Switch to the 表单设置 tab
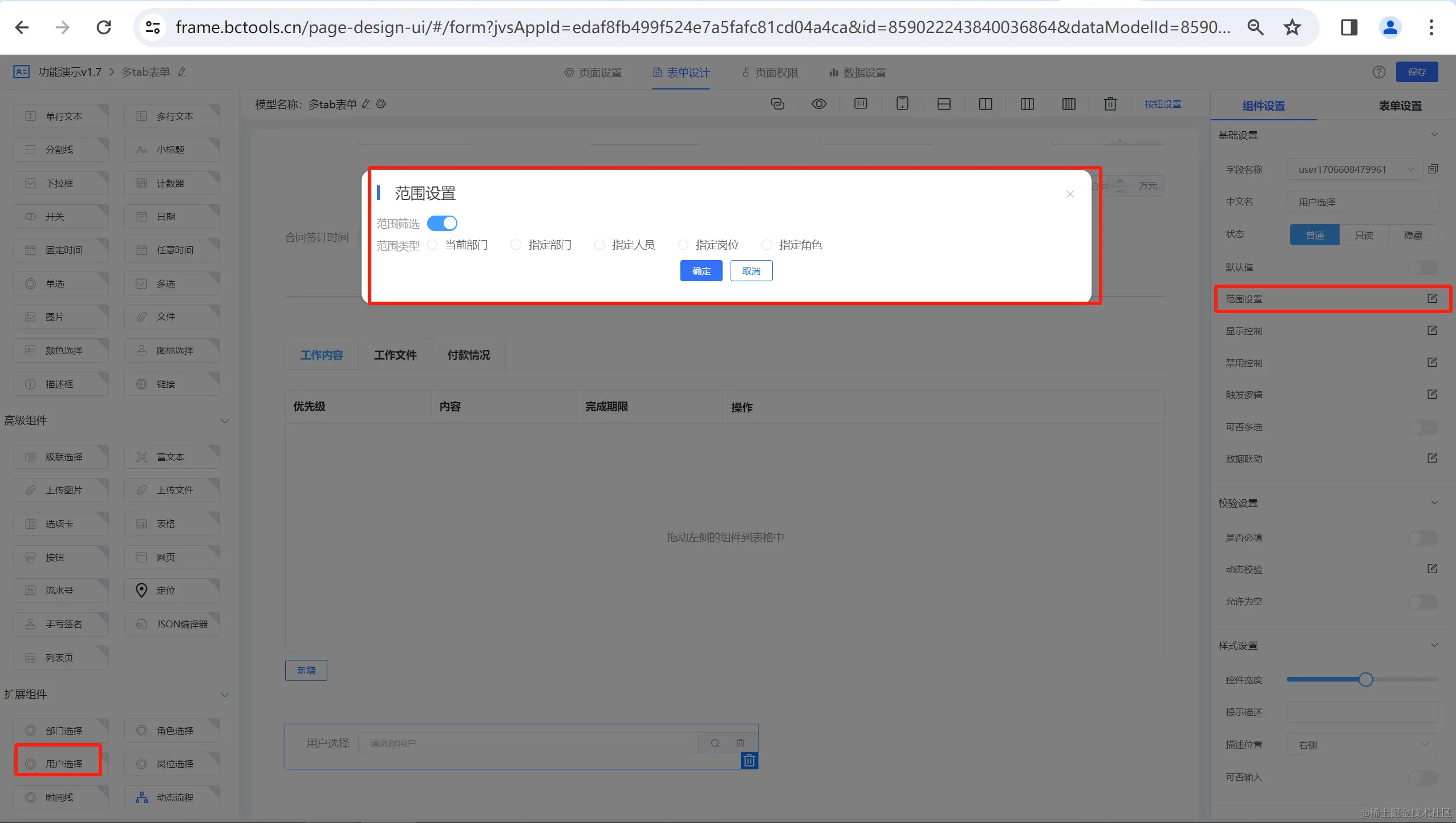Screen dimensions: 1456x823 tap(1400, 106)
